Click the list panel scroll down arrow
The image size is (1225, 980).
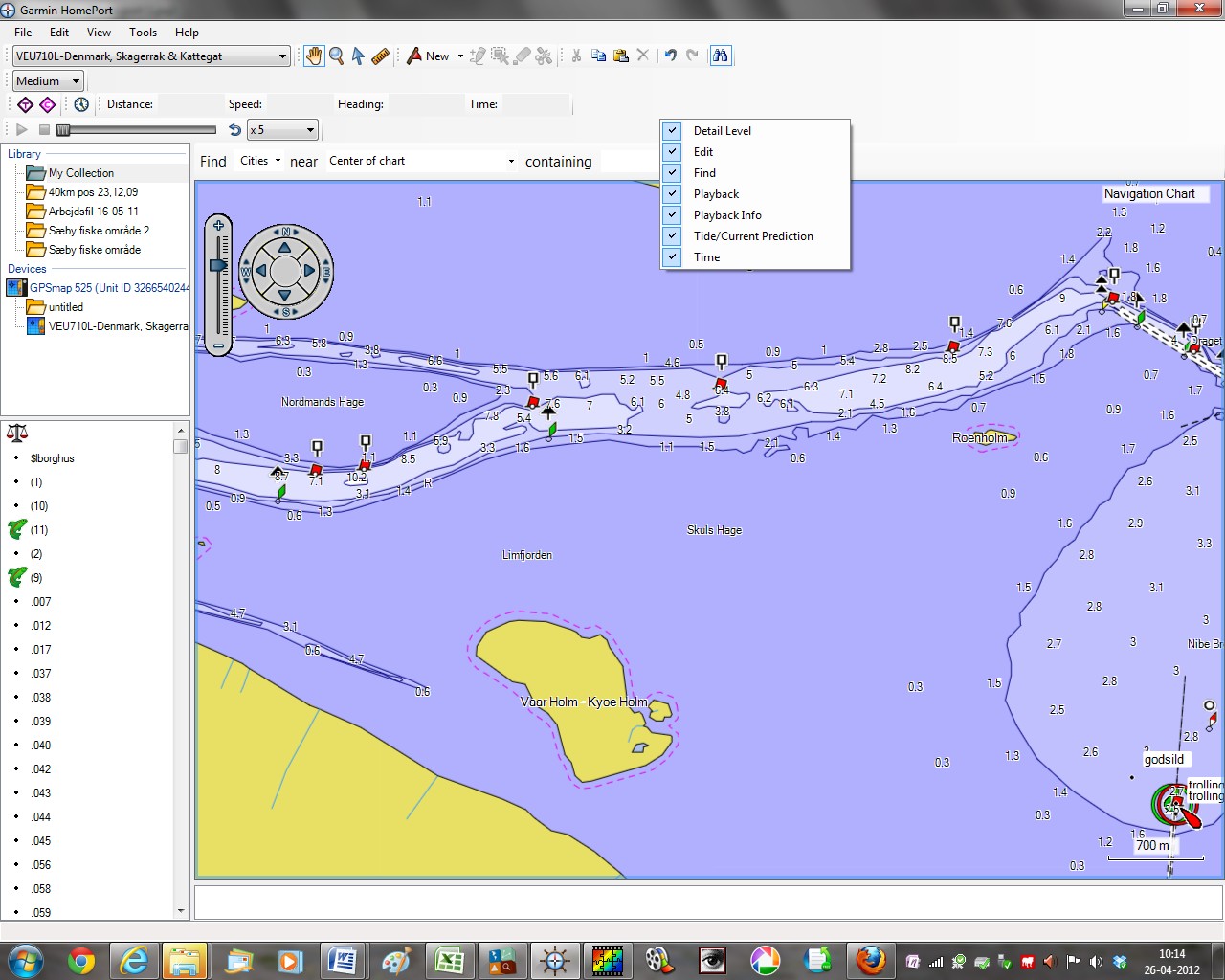tap(181, 912)
